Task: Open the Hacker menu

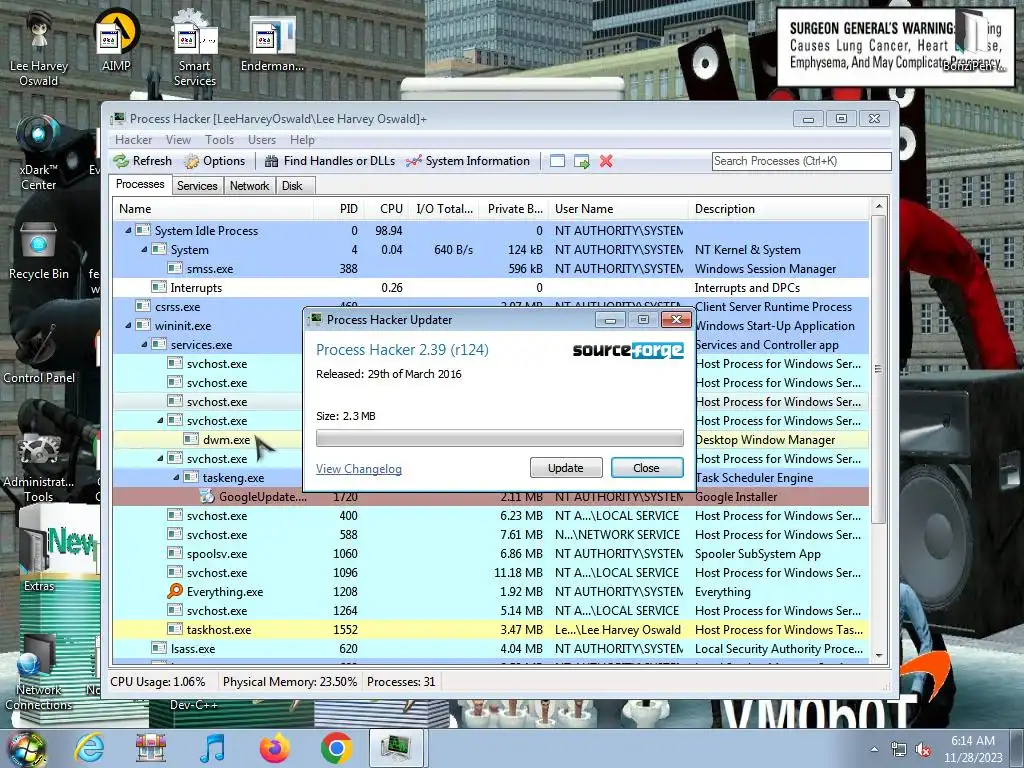Action: pos(133,140)
